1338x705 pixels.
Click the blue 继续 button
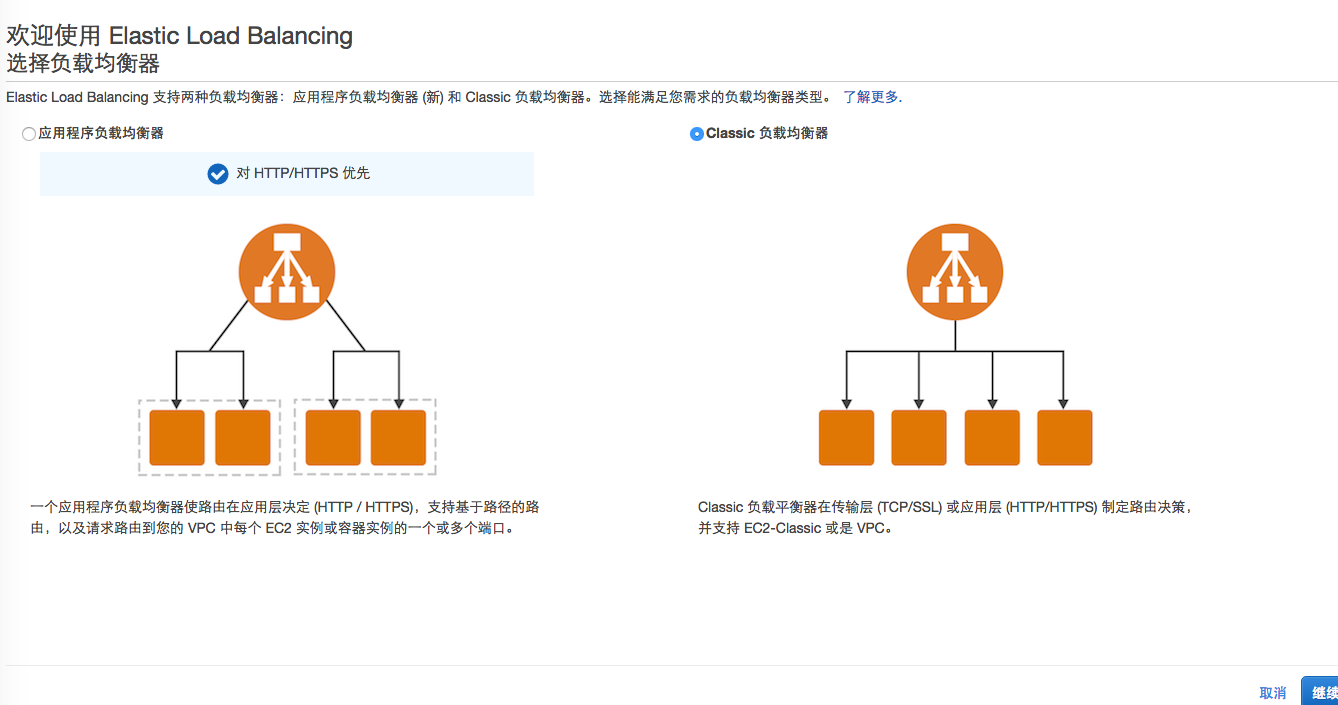(1320, 692)
